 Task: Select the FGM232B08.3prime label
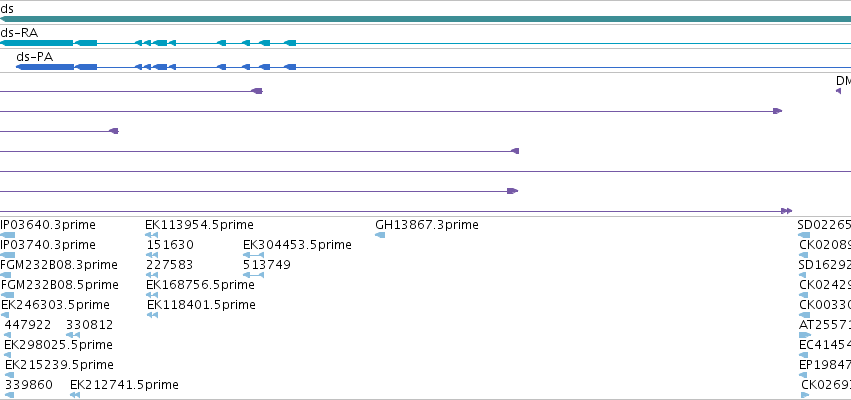click(59, 265)
